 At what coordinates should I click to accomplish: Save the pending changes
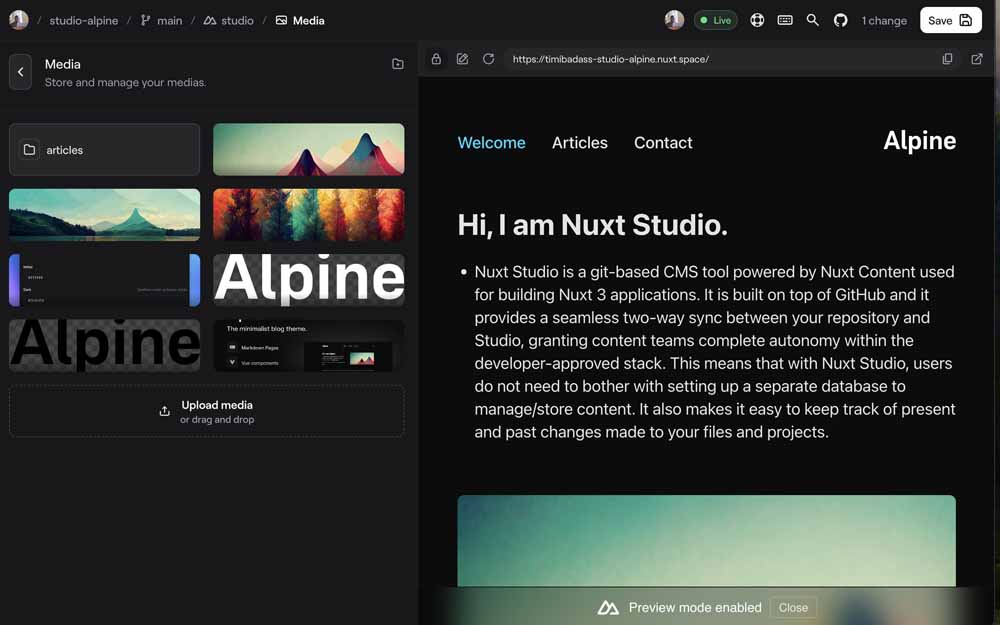click(x=949, y=20)
